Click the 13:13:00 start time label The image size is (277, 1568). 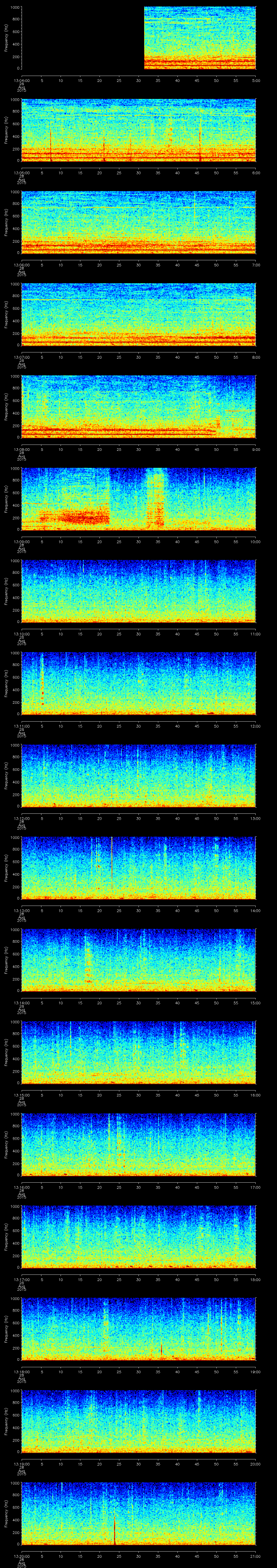[22, 910]
